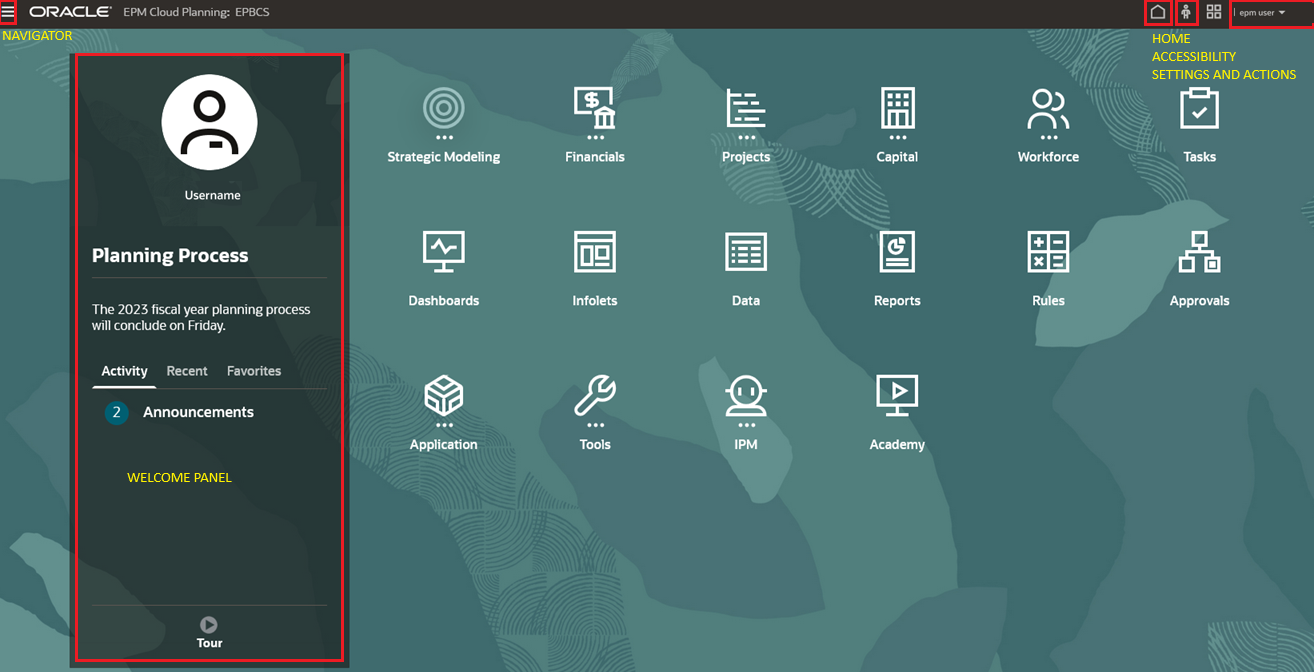Open the Academy icon

click(x=897, y=396)
